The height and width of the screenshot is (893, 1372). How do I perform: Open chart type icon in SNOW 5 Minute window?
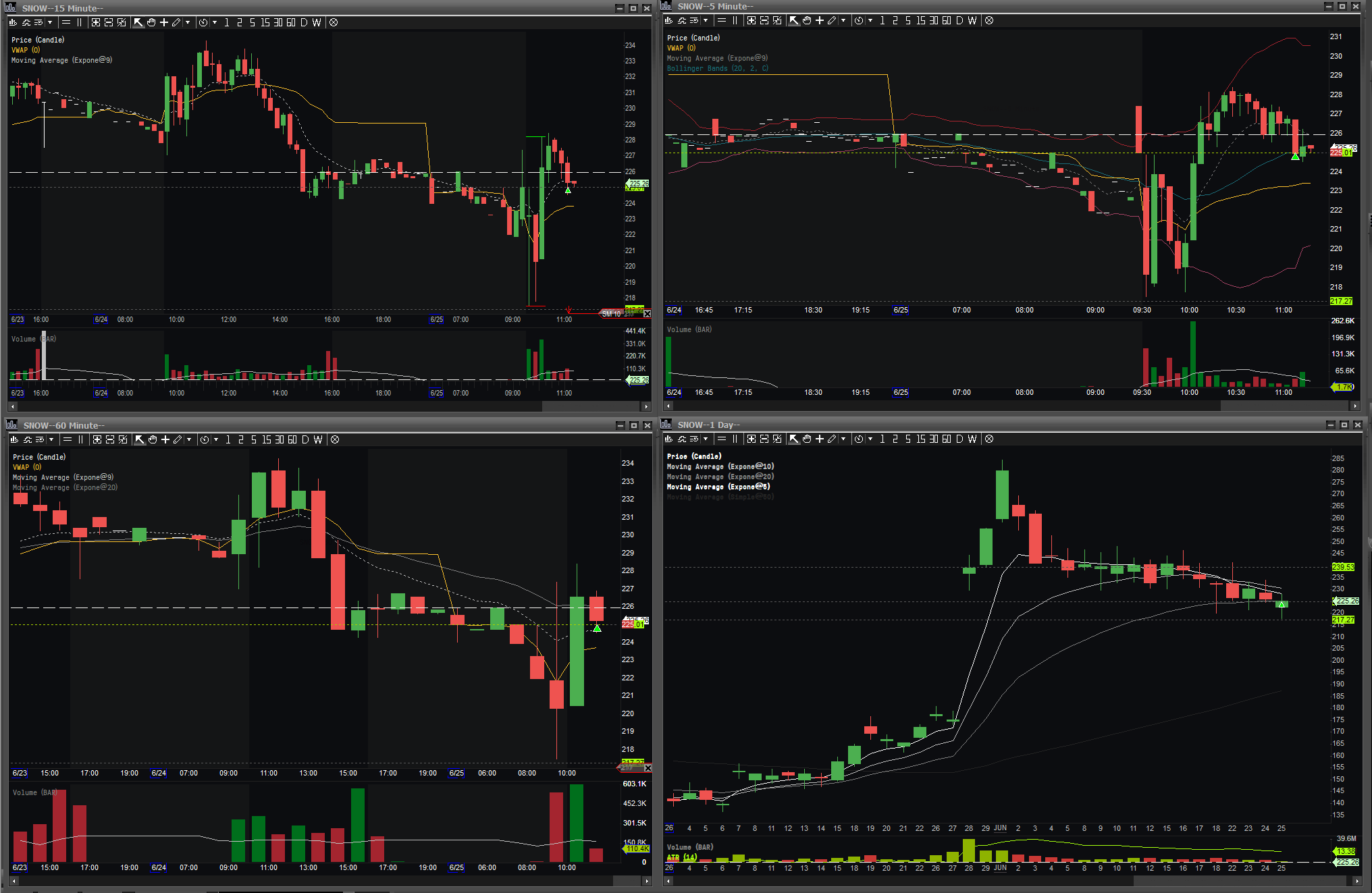[x=668, y=20]
